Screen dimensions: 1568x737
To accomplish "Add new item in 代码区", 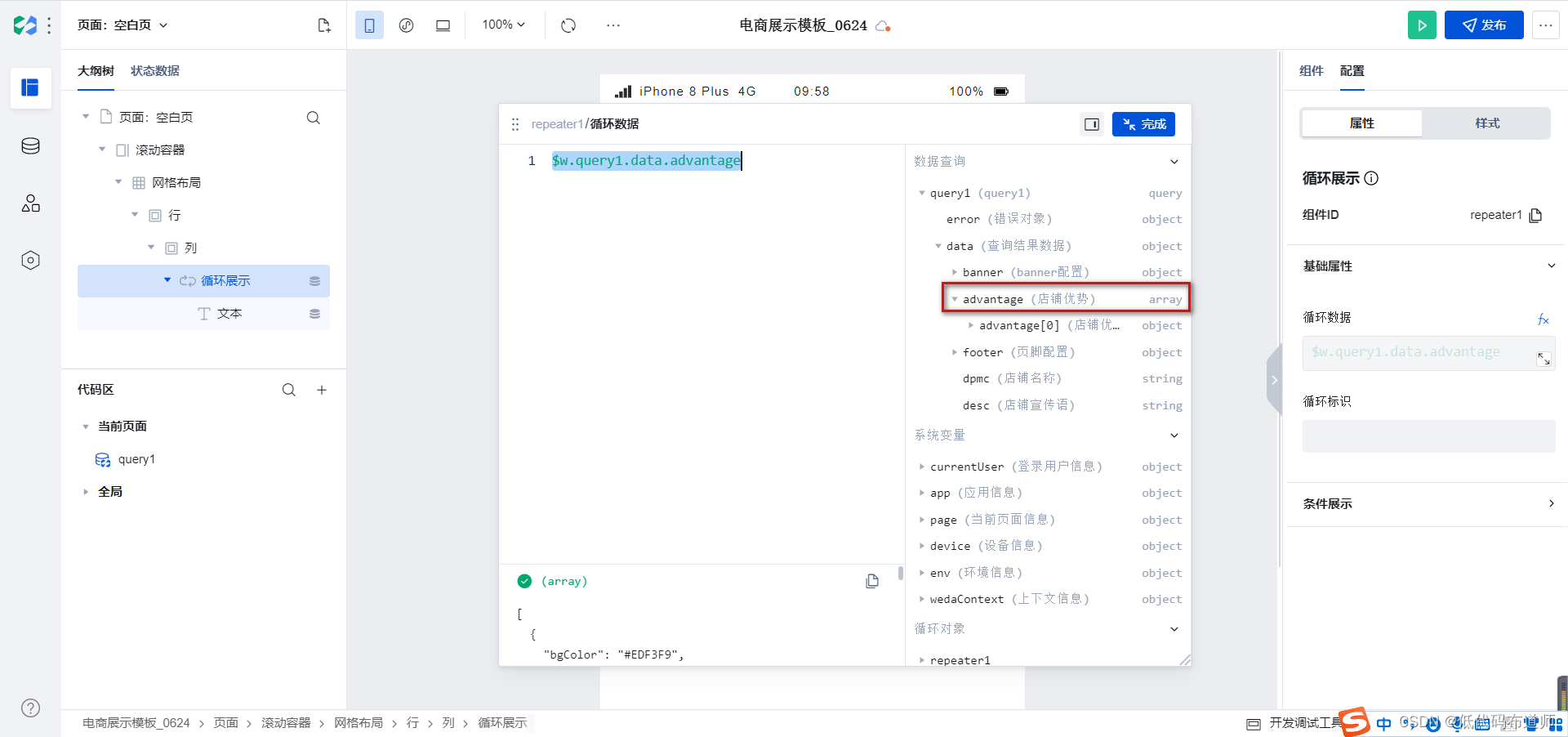I will point(322,391).
